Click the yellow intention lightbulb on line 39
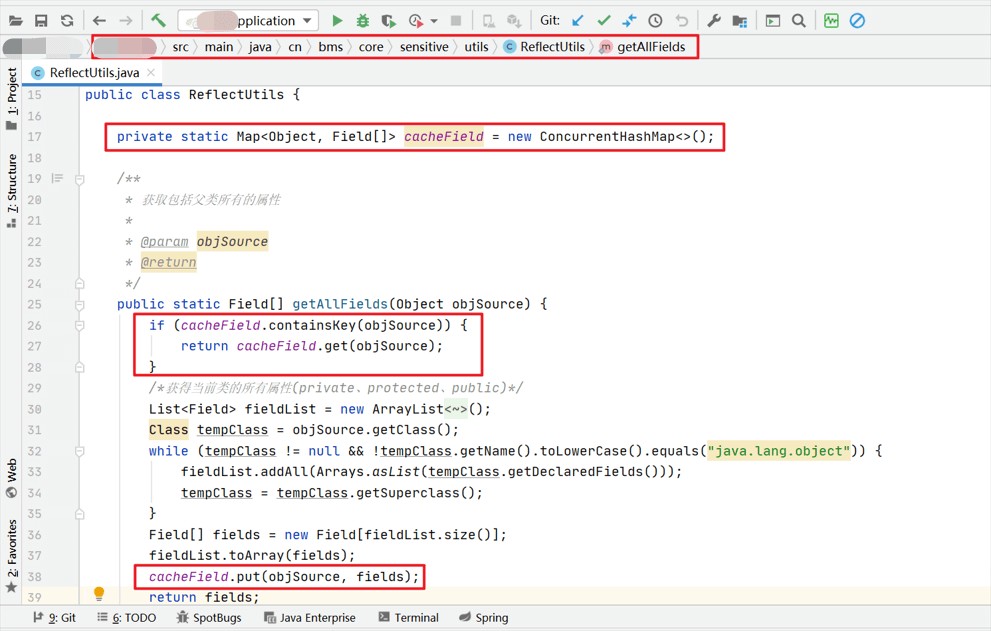The width and height of the screenshot is (991, 631). [x=99, y=594]
